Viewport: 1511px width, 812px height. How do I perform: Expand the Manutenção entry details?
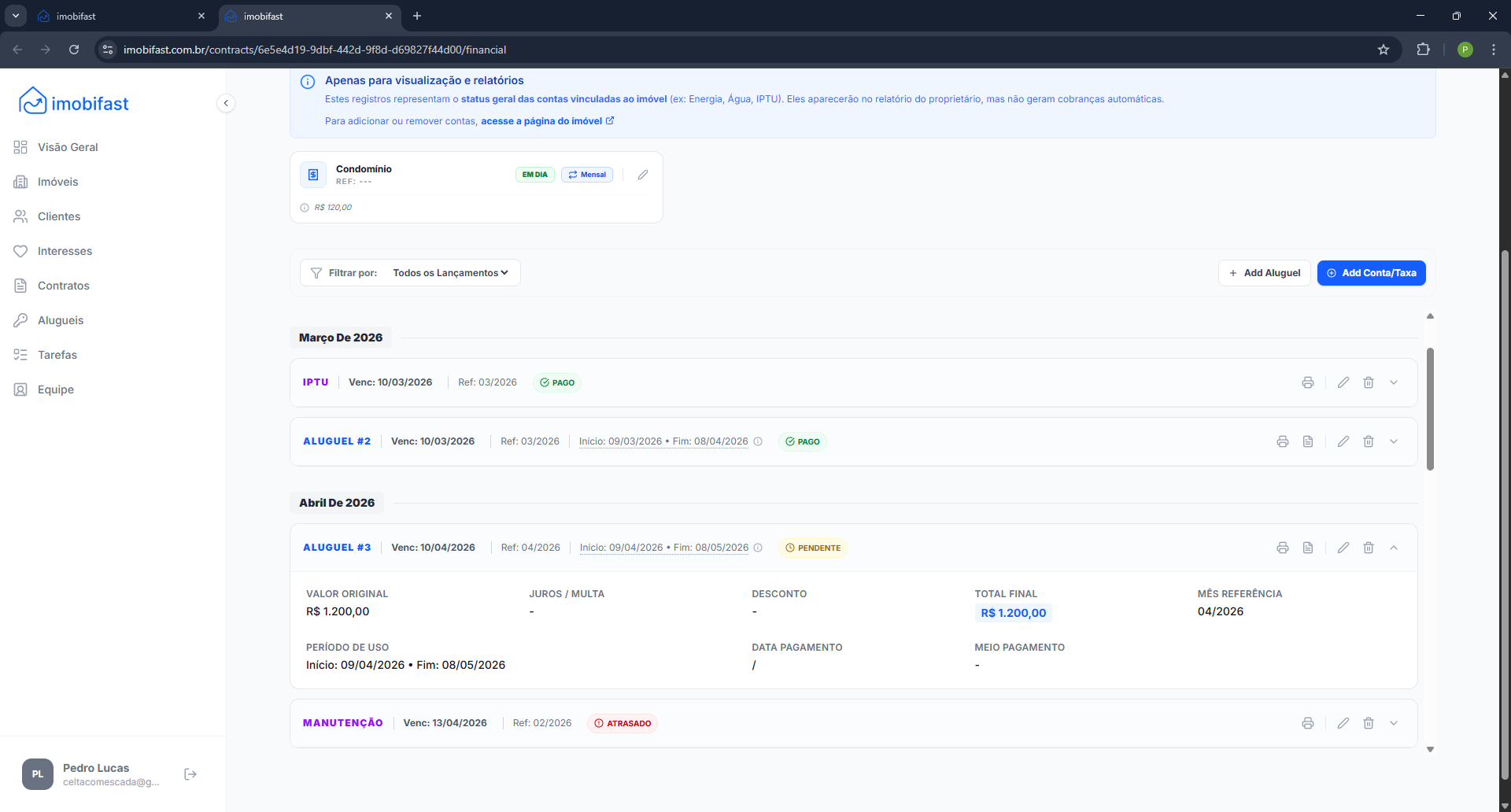tap(1393, 723)
